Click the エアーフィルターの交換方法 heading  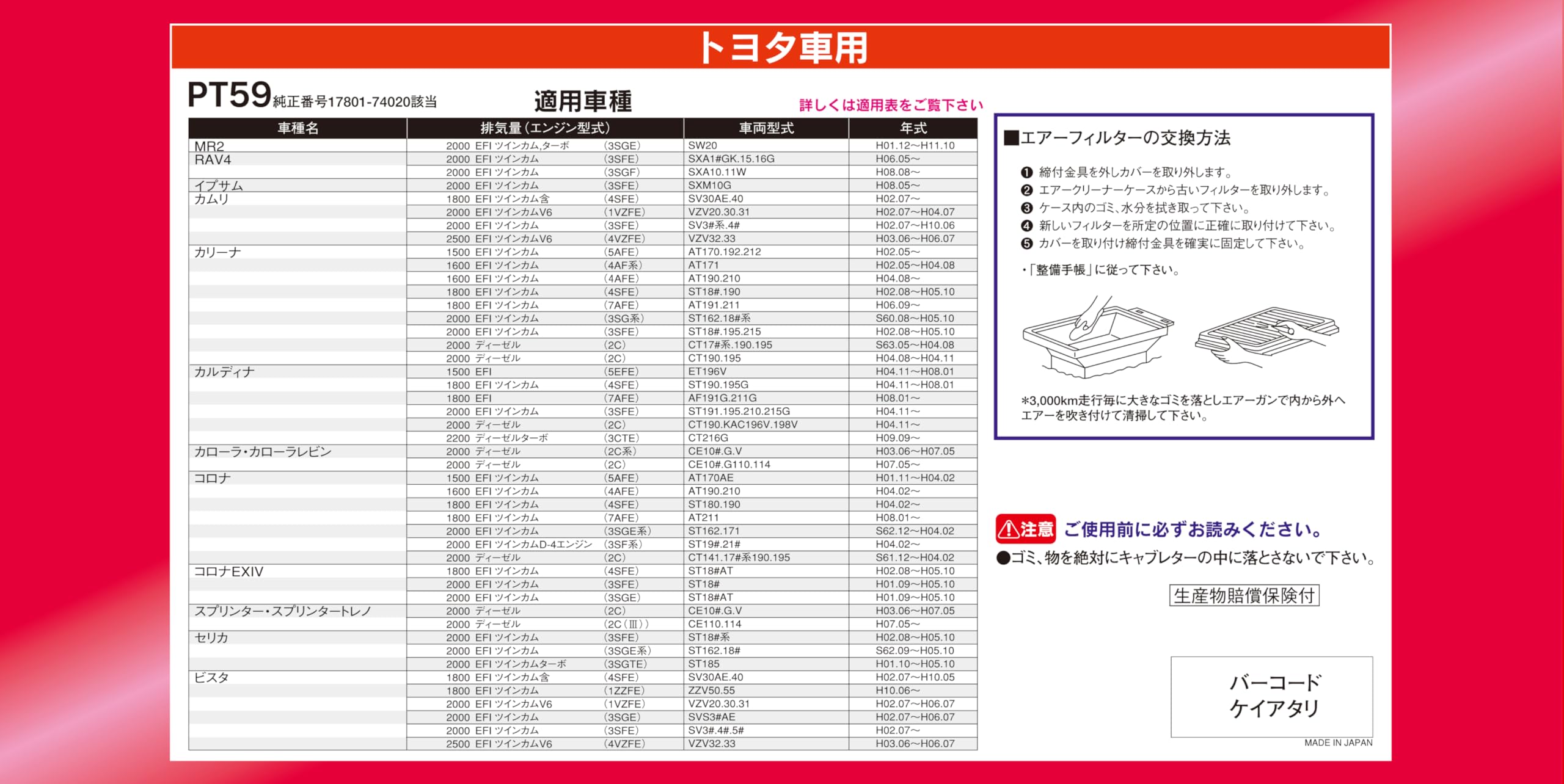(1118, 138)
